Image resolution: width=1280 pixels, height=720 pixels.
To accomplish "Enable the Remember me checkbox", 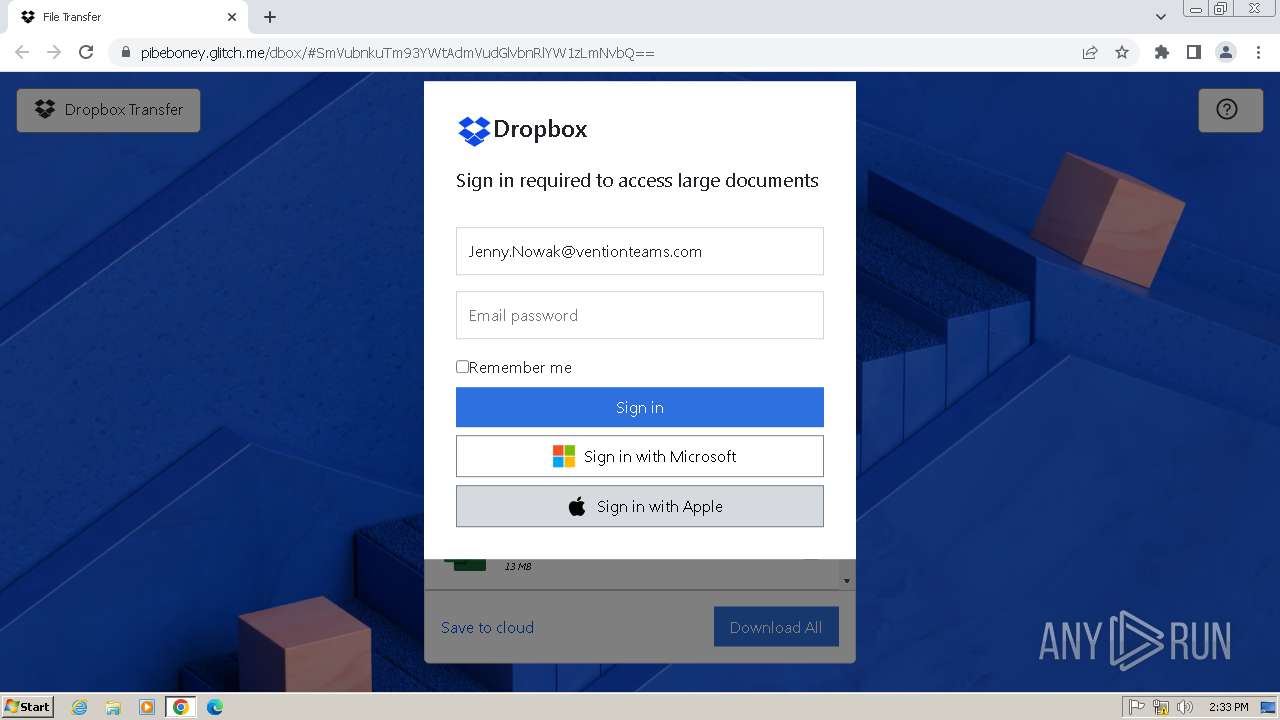I will [462, 367].
